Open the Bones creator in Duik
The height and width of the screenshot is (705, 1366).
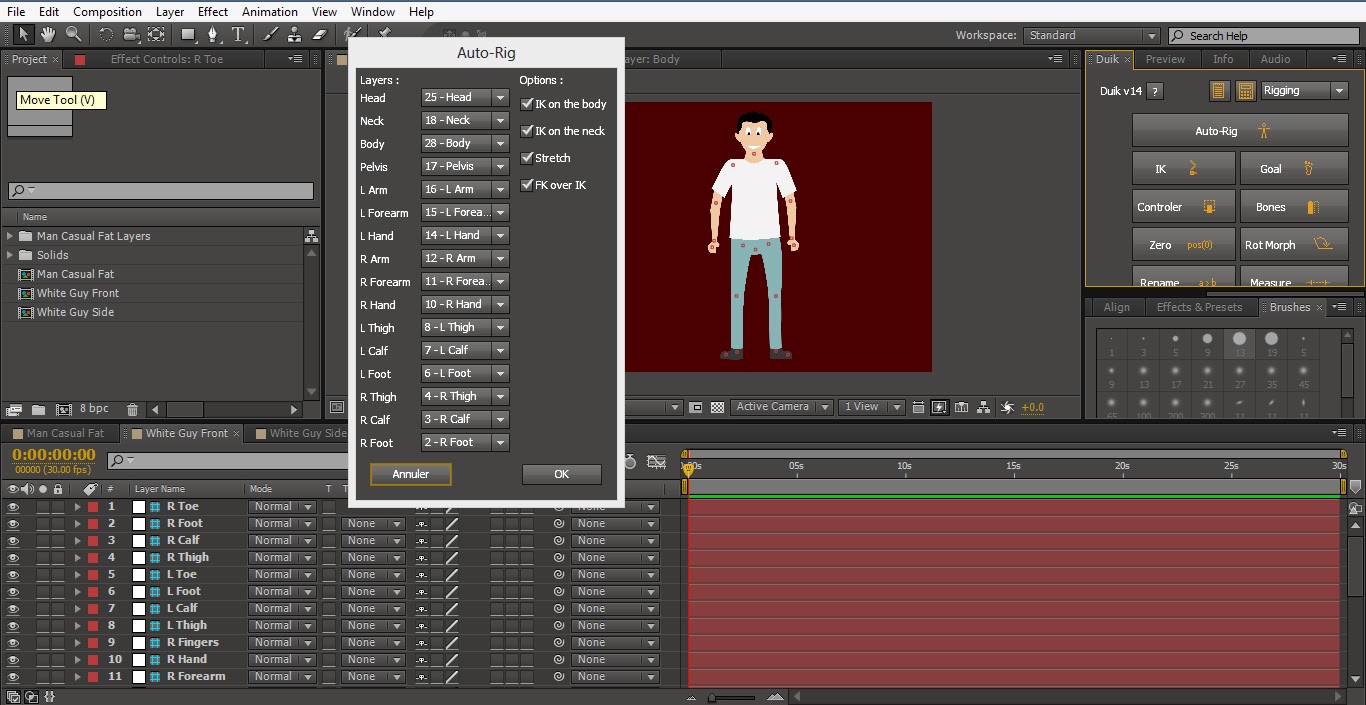point(1294,206)
